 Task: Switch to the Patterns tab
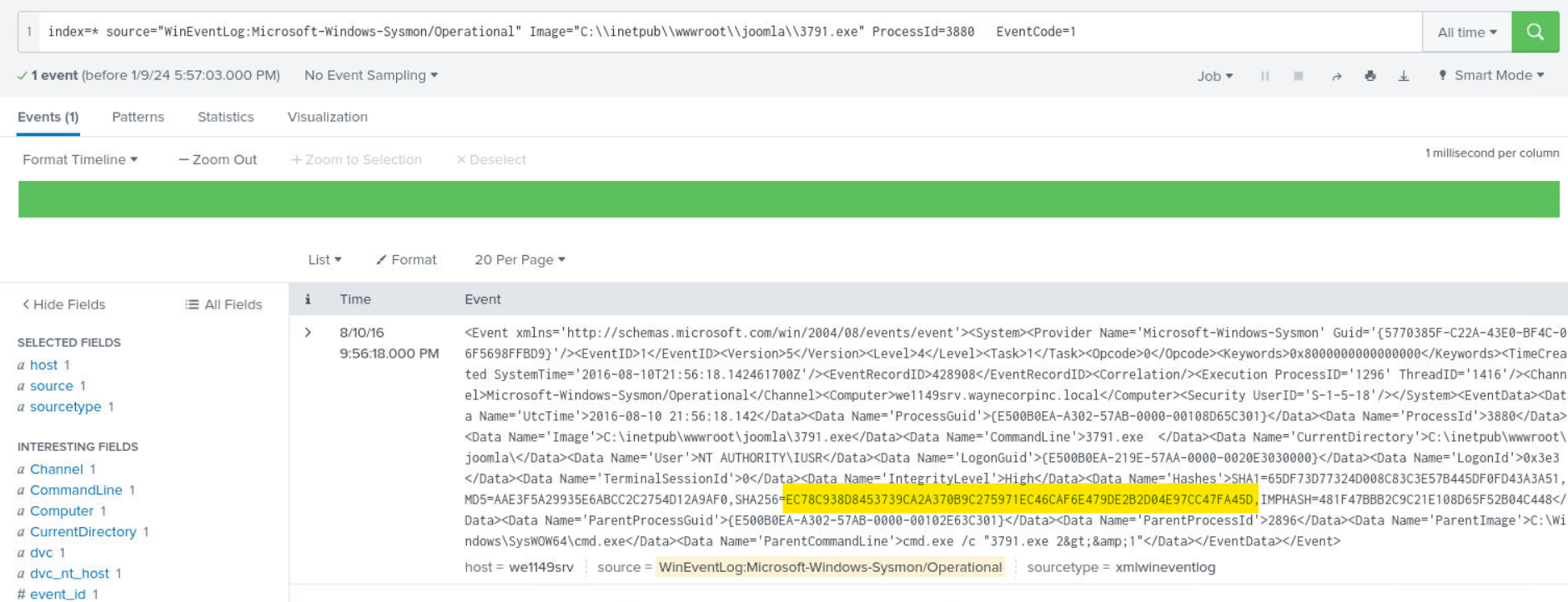coord(138,117)
